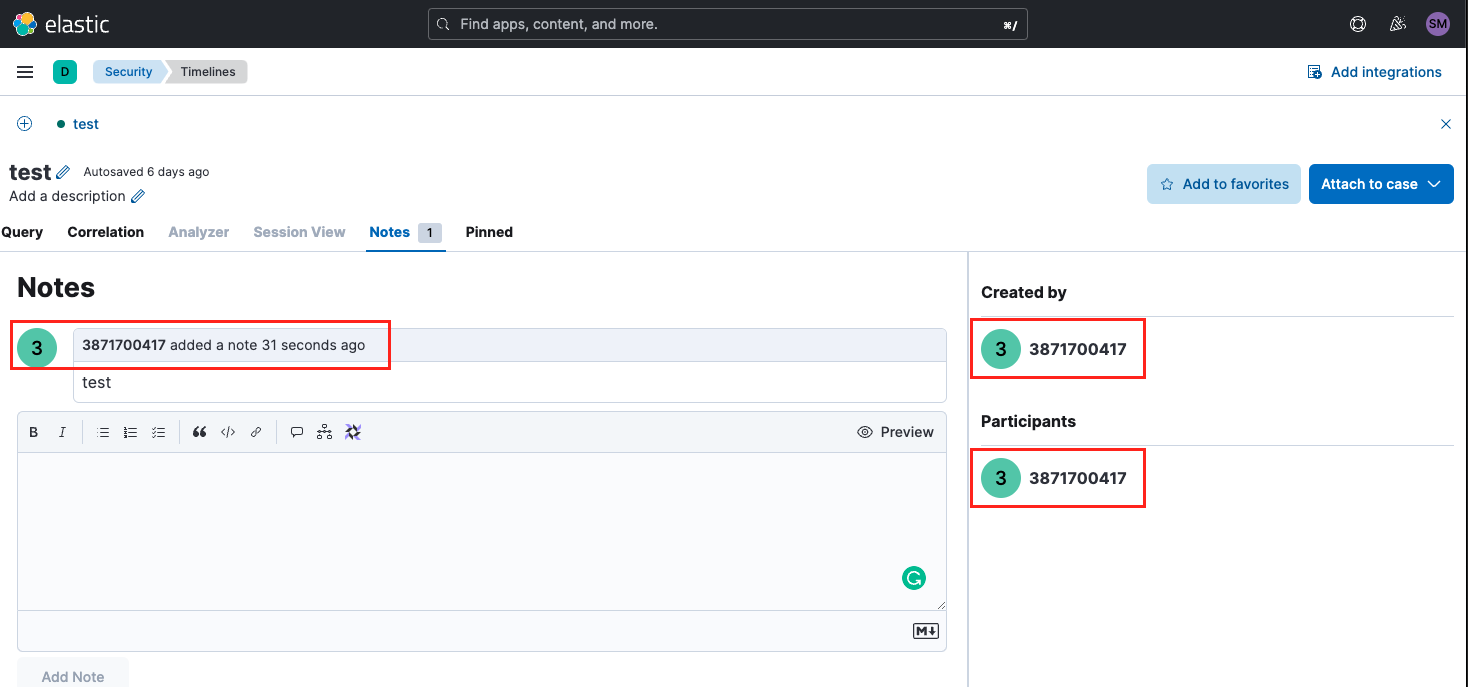This screenshot has width=1468, height=687.
Task: Apply bold formatting in note editor
Action: 34,432
